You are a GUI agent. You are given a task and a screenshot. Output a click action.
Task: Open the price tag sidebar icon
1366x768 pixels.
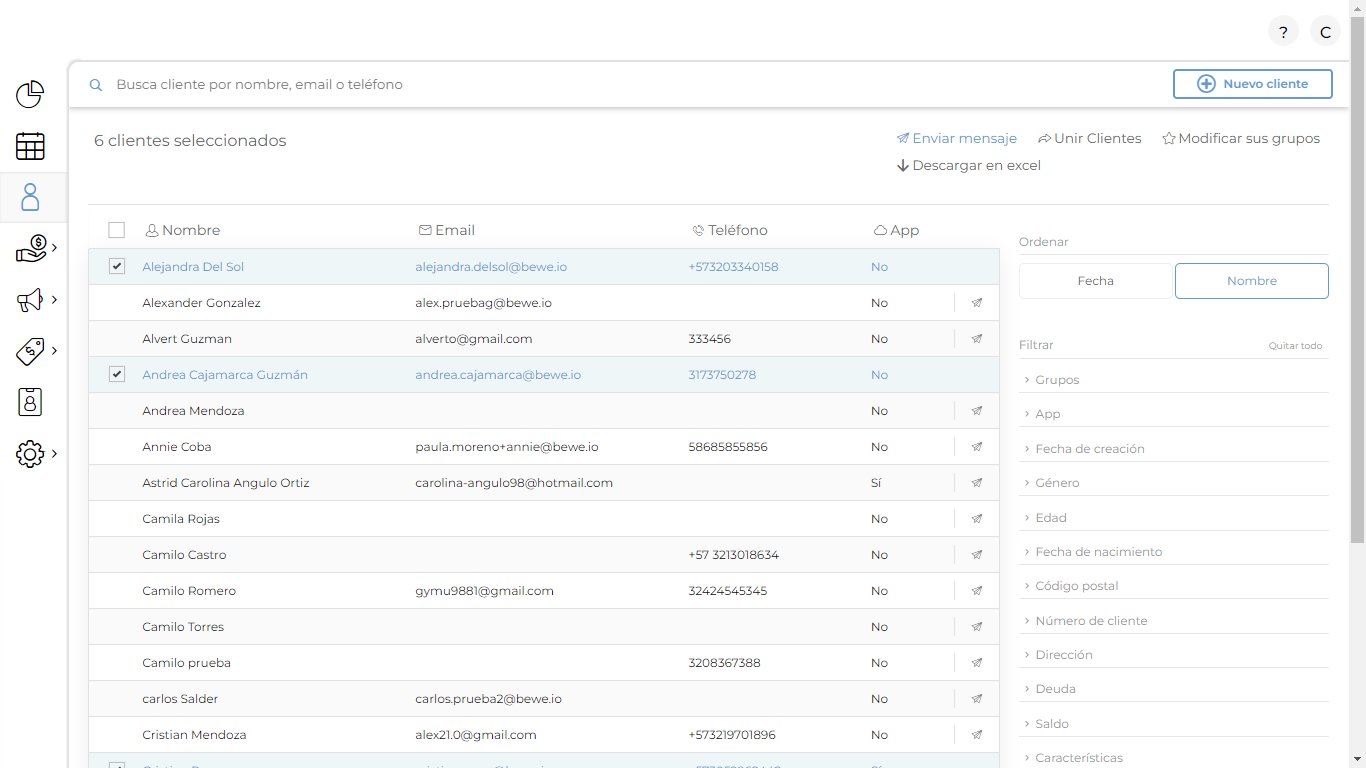coord(30,351)
